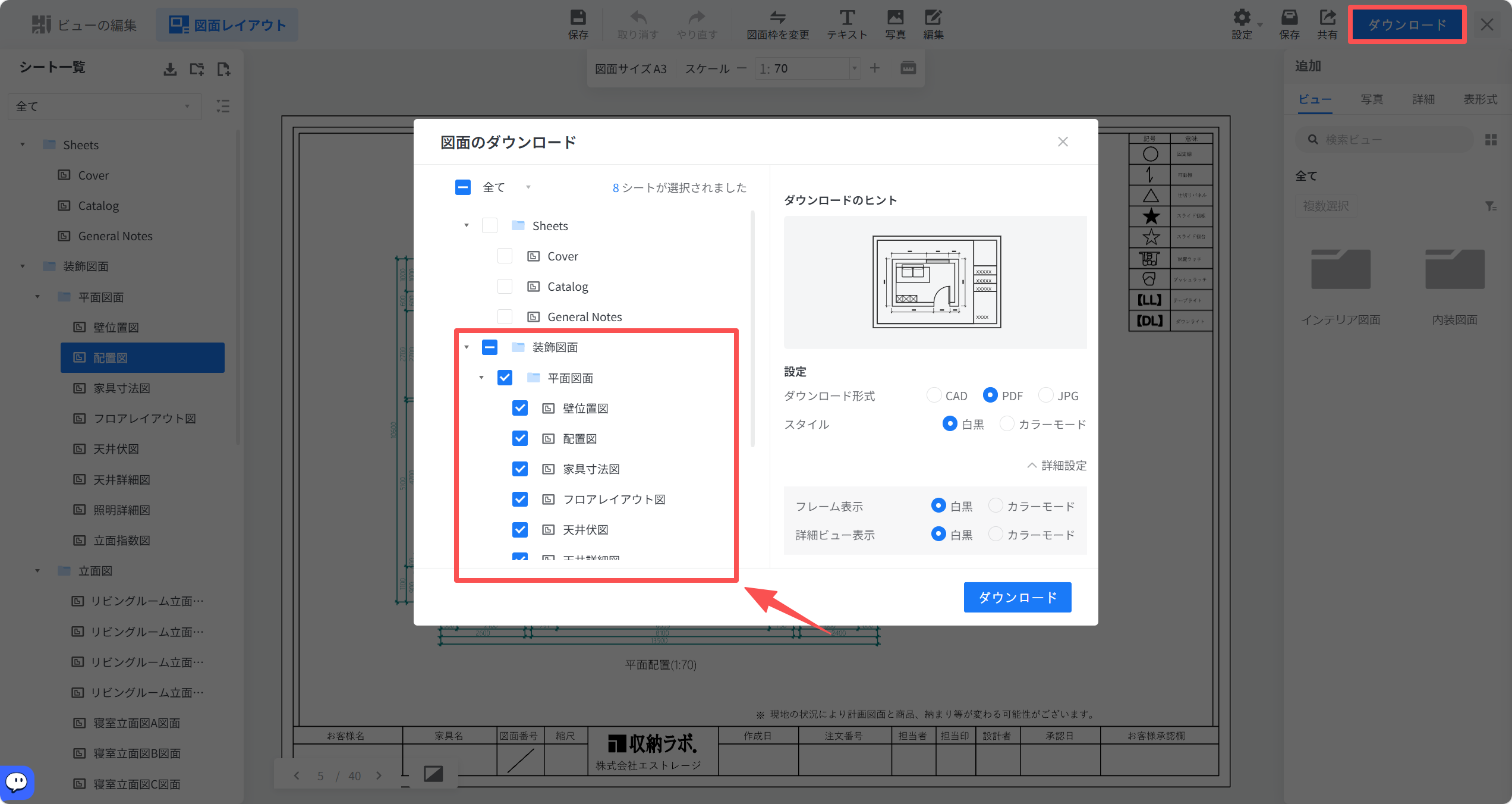
Task: Open the chat support bubble
Action: (17, 782)
